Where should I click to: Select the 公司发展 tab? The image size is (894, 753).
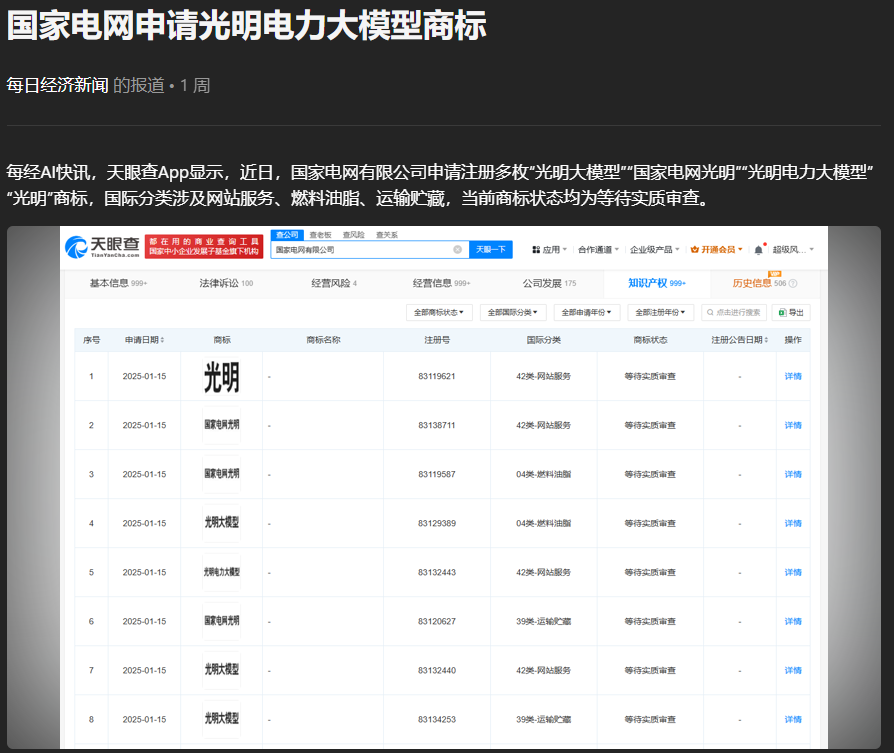click(550, 283)
